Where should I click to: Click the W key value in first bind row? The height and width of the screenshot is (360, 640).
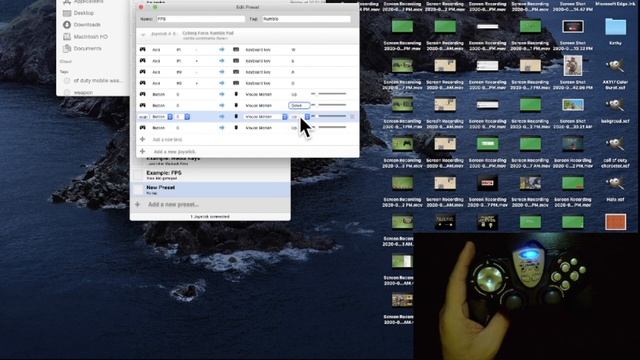(x=293, y=50)
